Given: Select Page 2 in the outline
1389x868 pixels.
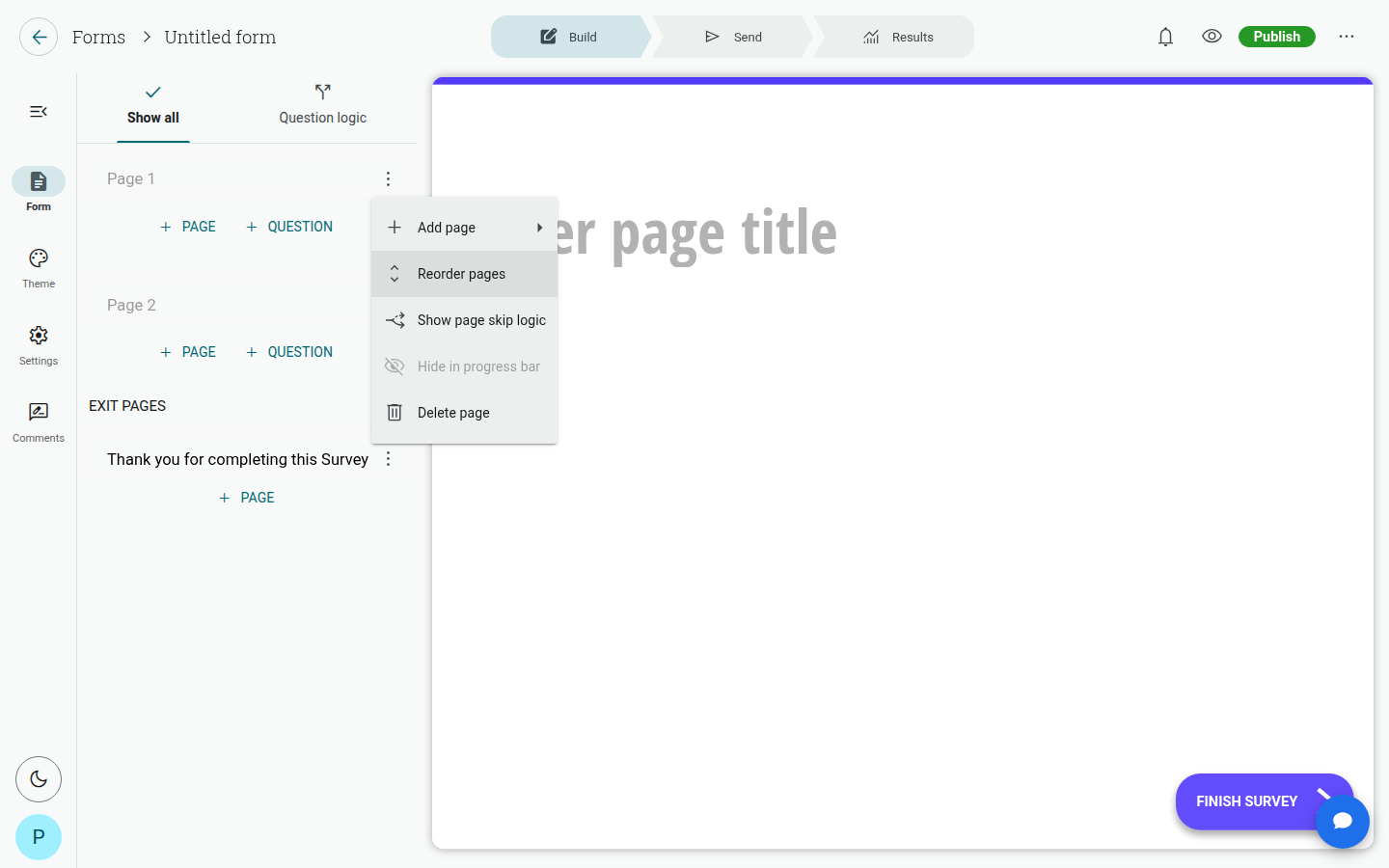Looking at the screenshot, I should pyautogui.click(x=131, y=305).
